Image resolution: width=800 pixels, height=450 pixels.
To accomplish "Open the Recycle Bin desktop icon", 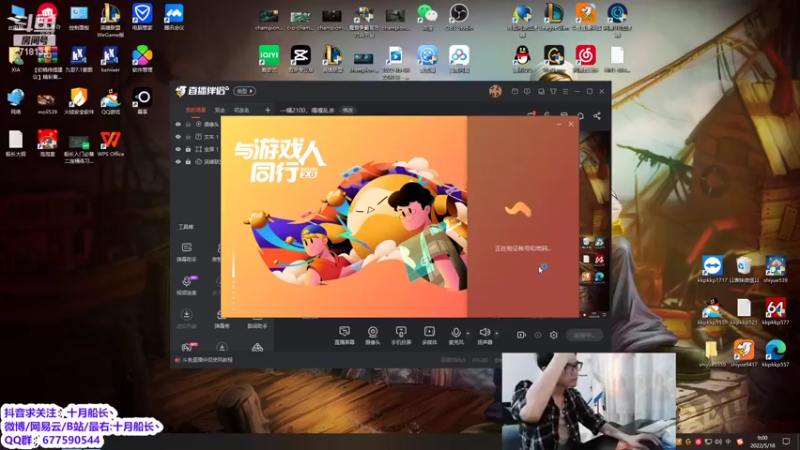I will [x=743, y=269].
